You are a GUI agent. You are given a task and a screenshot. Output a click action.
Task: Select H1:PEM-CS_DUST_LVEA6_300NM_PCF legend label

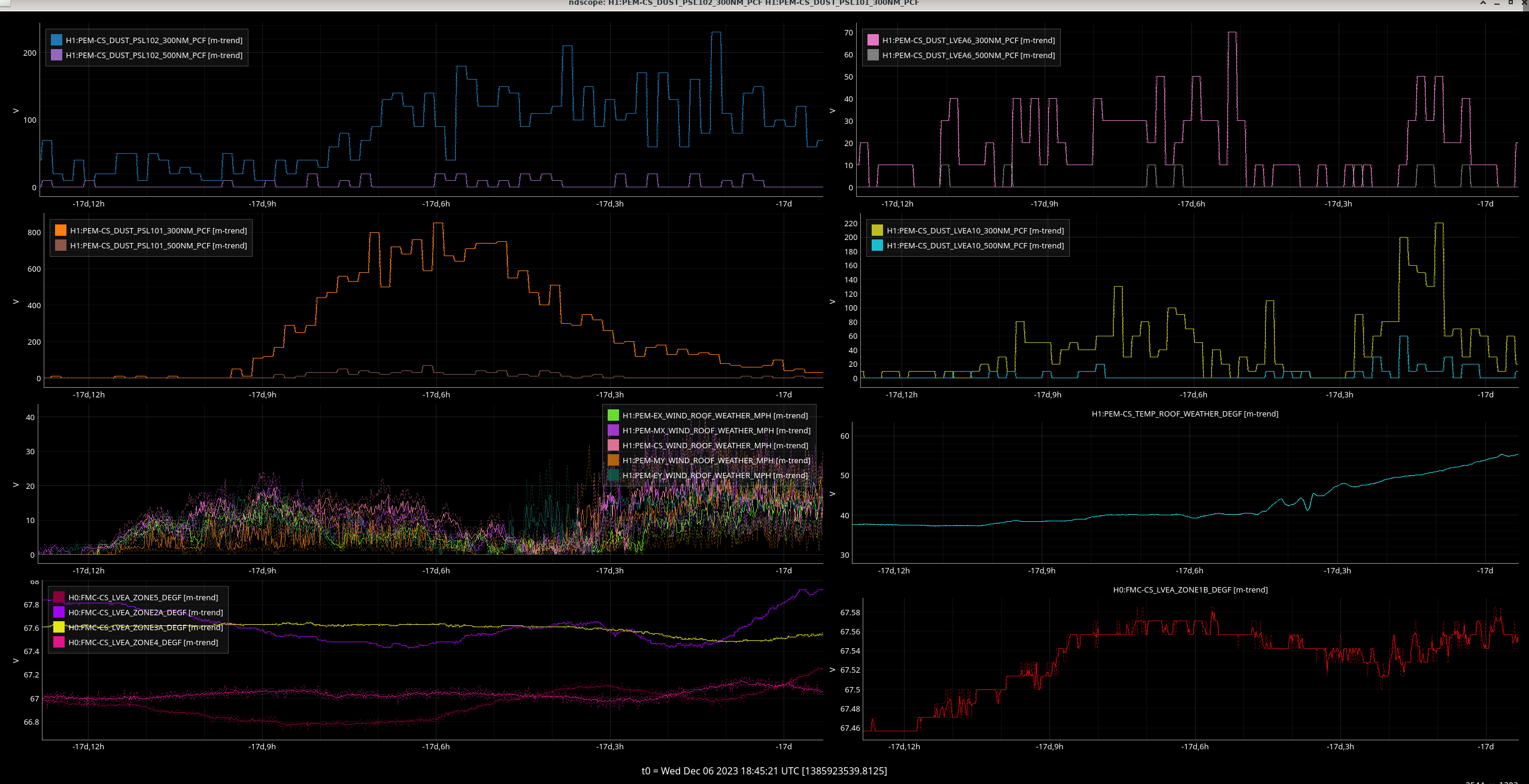[969, 40]
